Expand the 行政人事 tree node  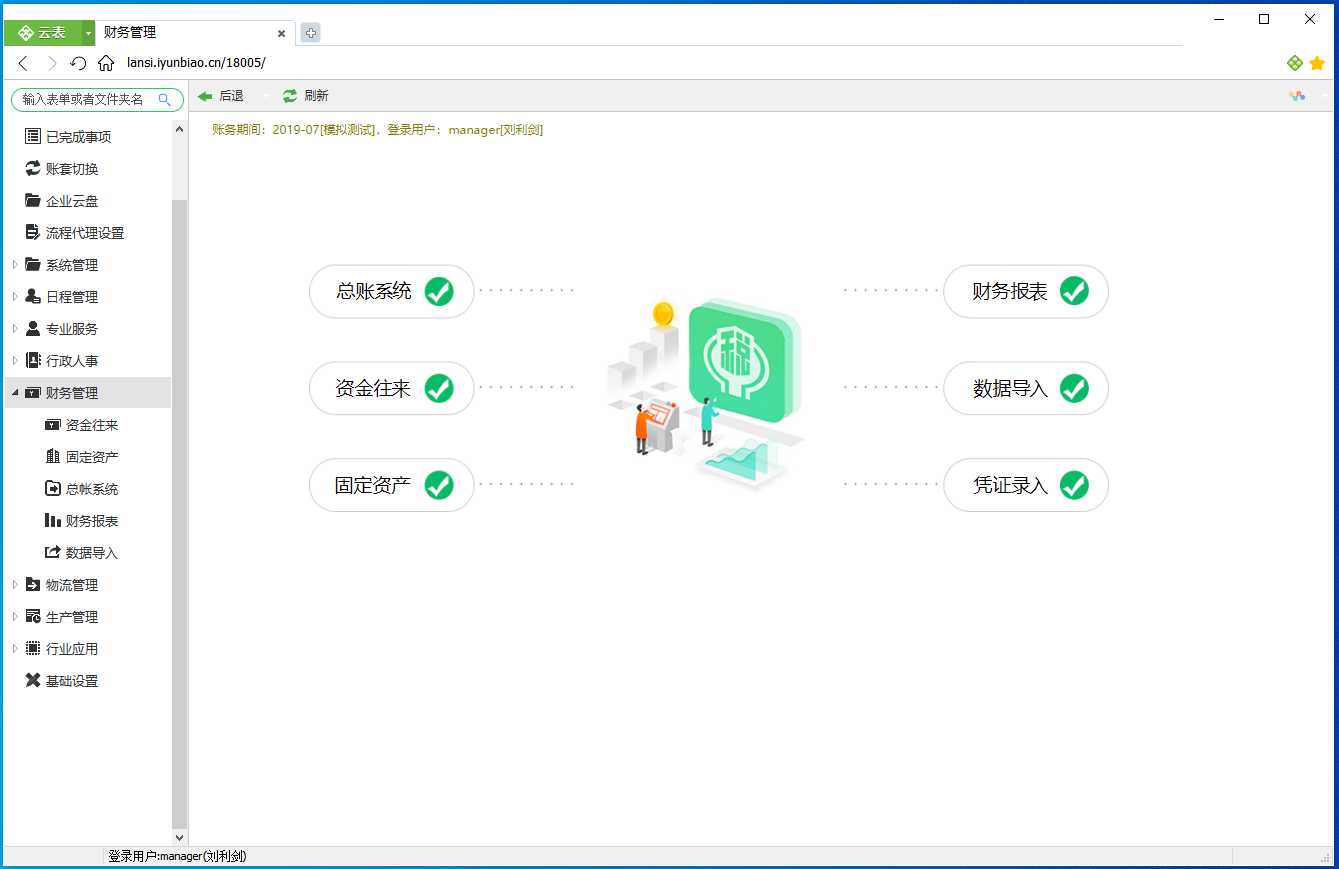click(x=15, y=360)
